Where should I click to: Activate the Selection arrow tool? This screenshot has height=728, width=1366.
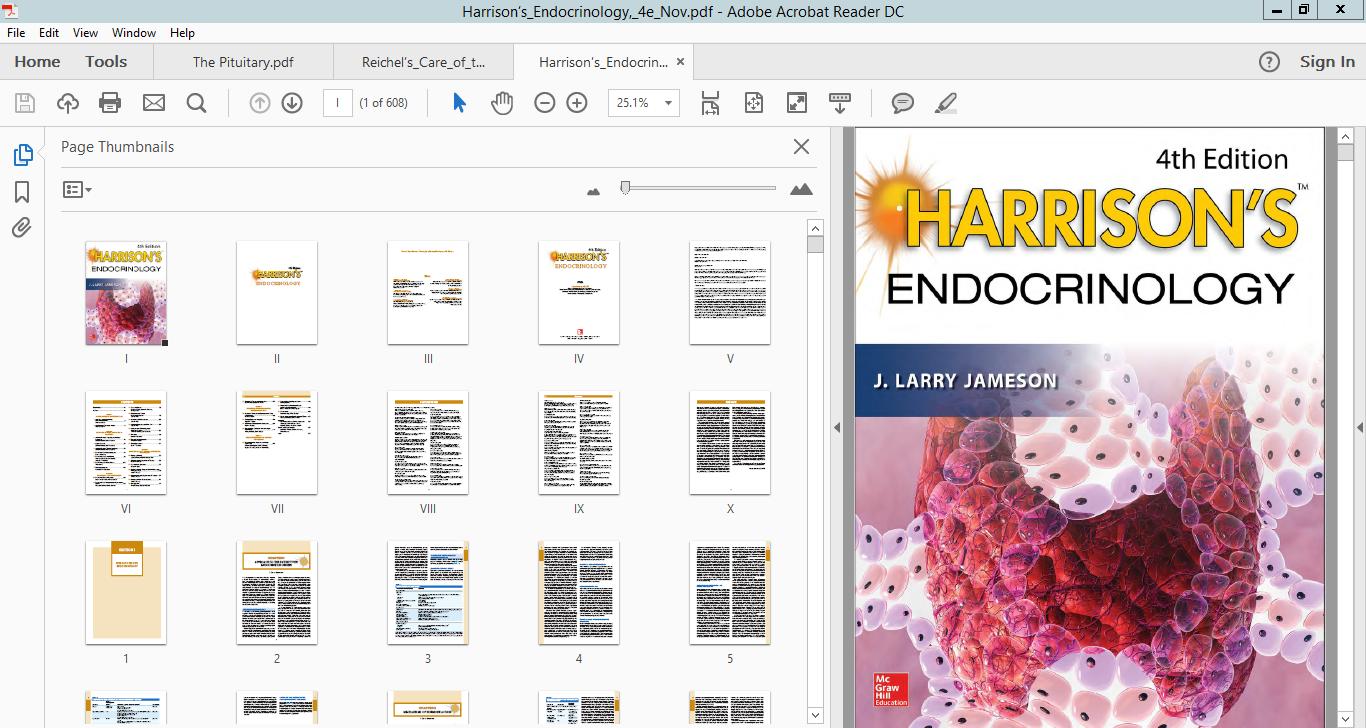(x=459, y=102)
